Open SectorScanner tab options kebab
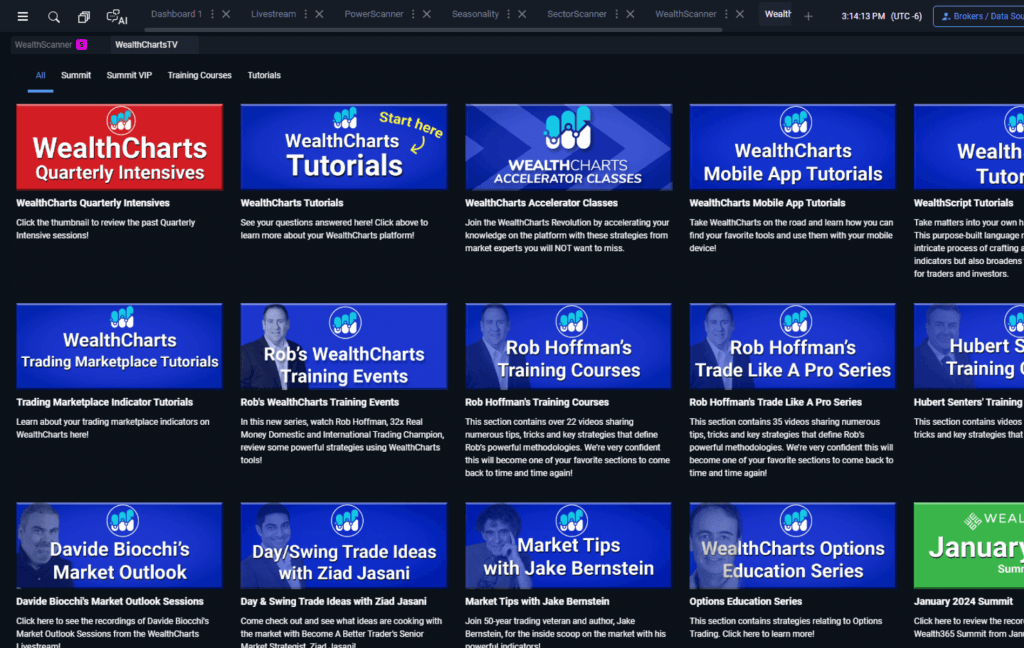The image size is (1024, 648). tap(616, 14)
